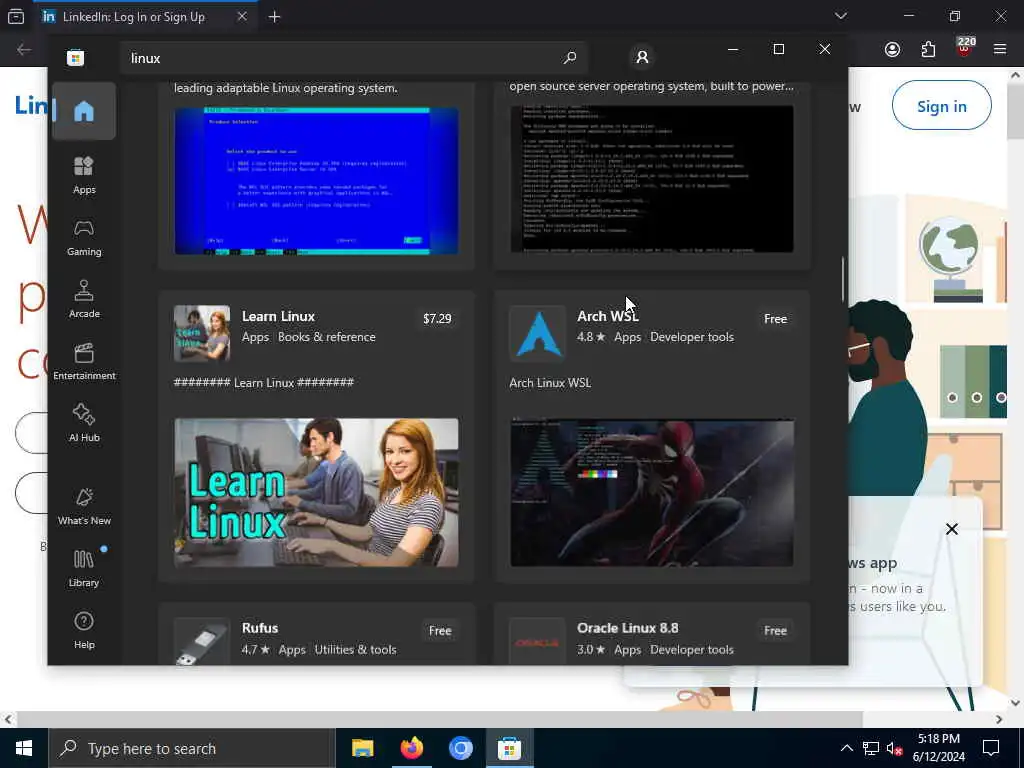The height and width of the screenshot is (768, 1024).
Task: Open a new Firefox tab
Action: 274,17
